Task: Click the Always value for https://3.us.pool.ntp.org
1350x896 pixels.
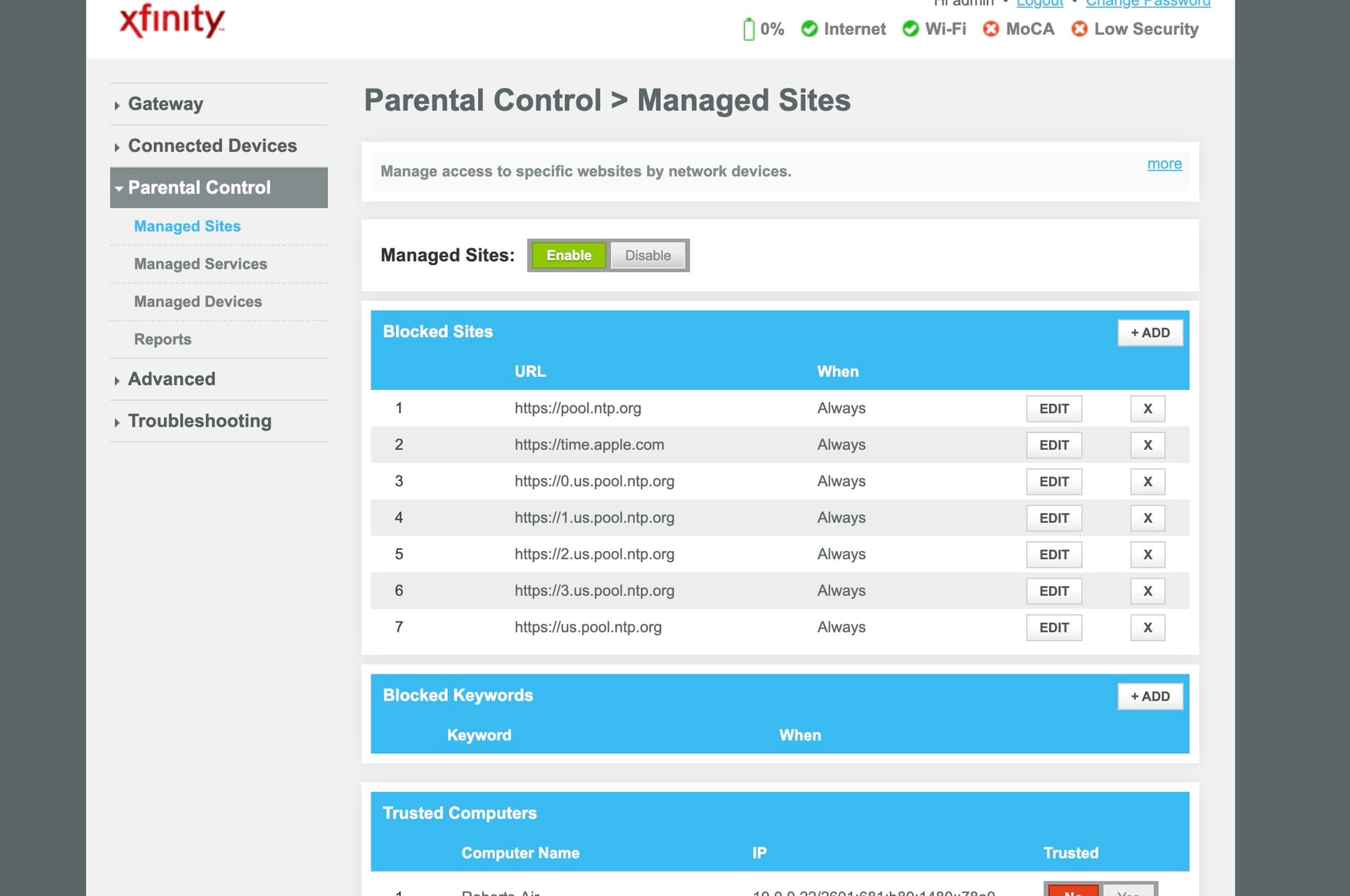Action: 841,591
